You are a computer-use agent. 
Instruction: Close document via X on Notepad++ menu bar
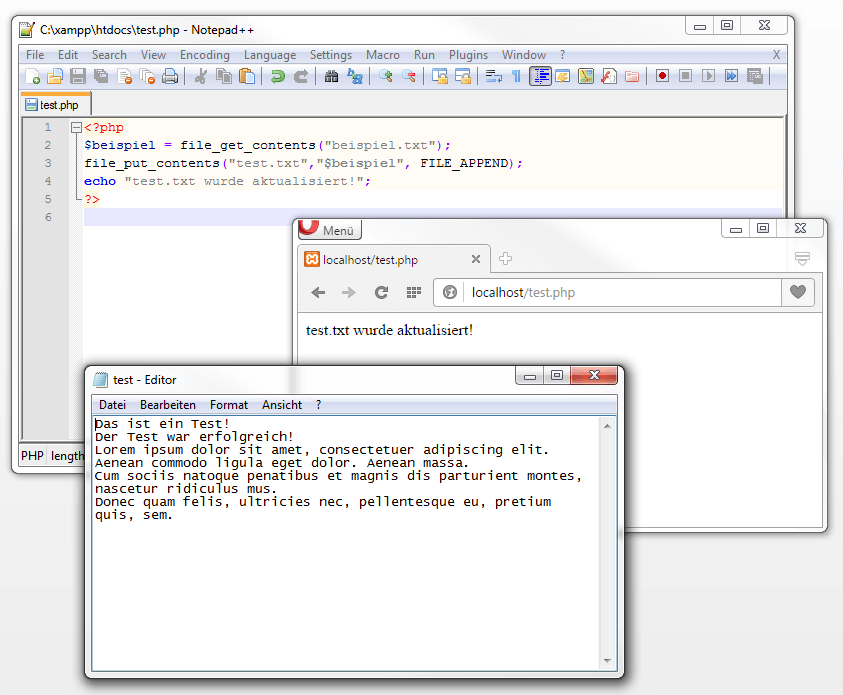tap(776, 55)
